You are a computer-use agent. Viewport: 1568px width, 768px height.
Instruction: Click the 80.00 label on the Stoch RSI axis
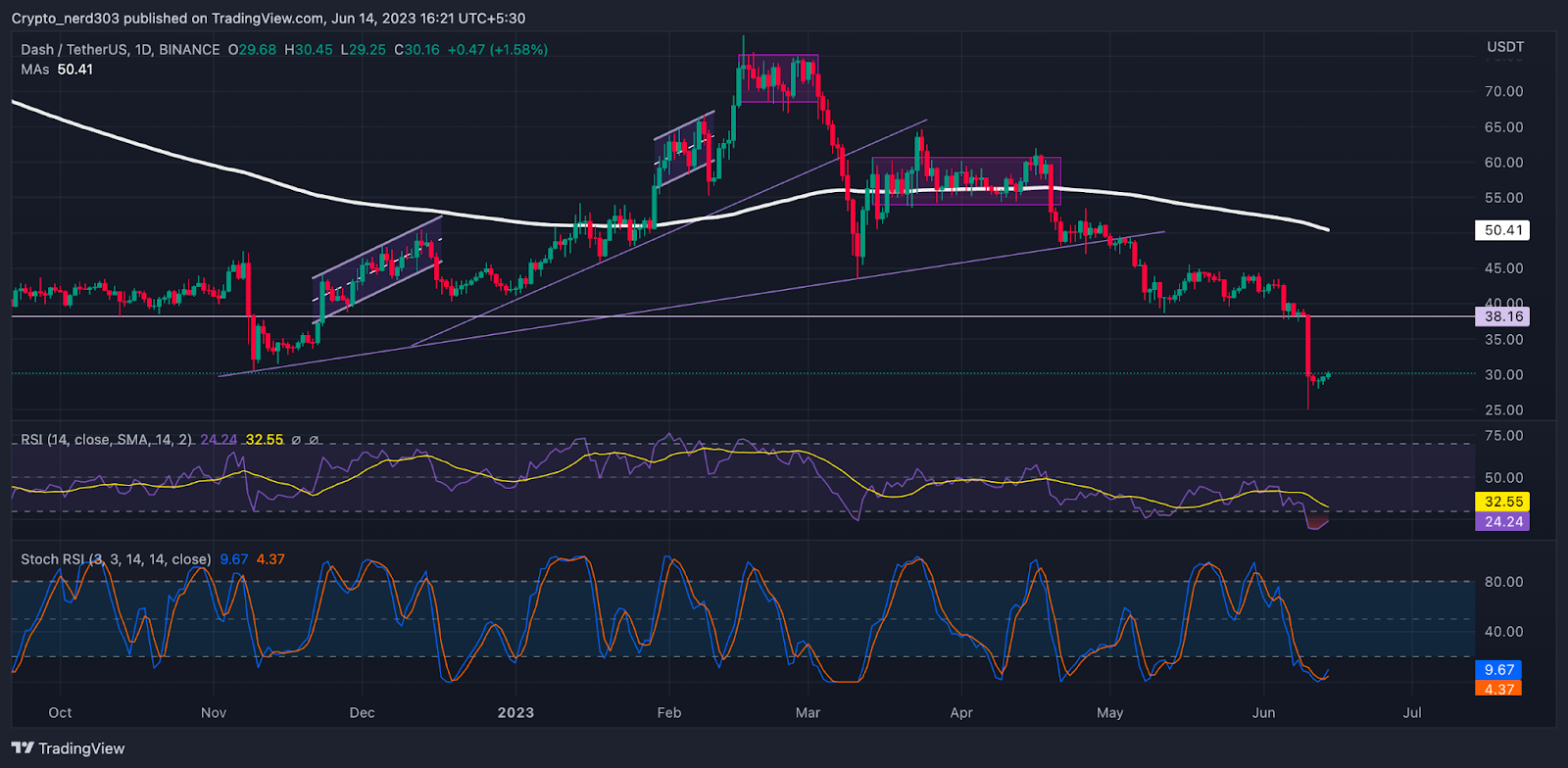click(x=1503, y=582)
